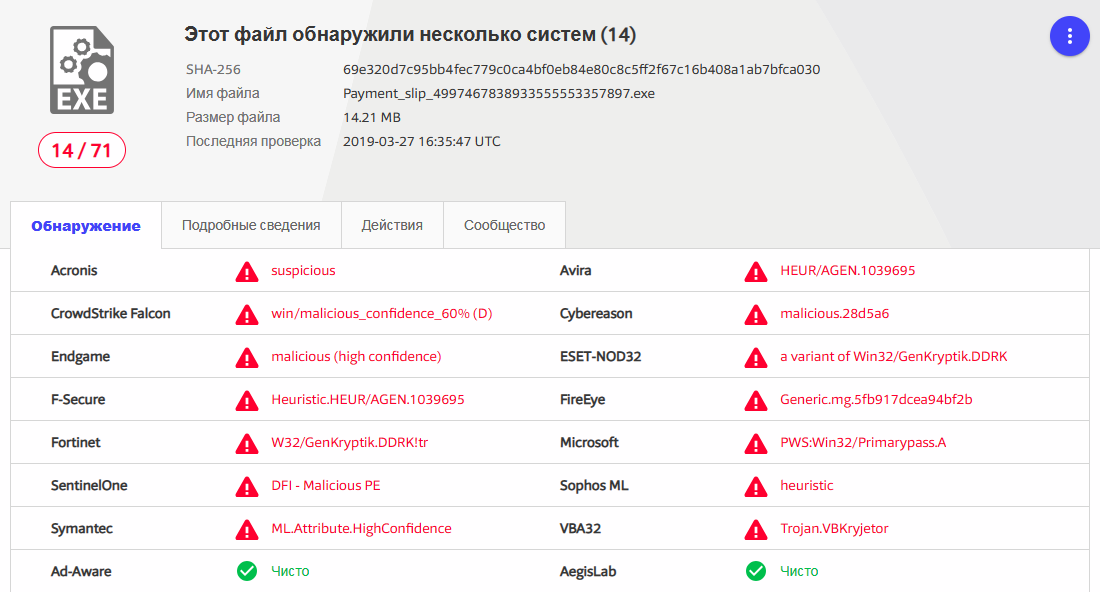Click the red warning icon beside Acronis
The image size is (1100, 592).
pyautogui.click(x=246, y=271)
